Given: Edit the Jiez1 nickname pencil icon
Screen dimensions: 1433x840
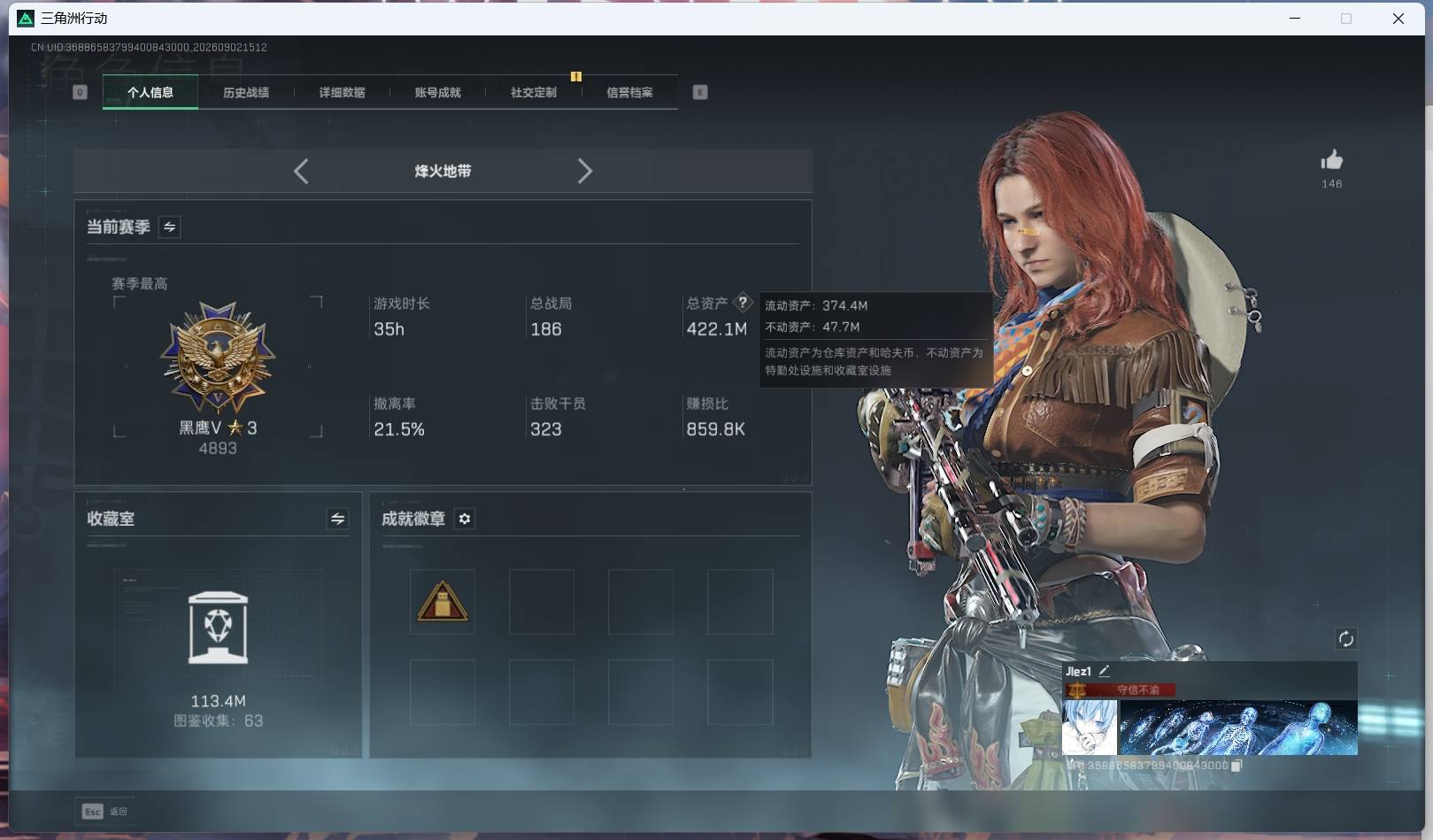Looking at the screenshot, I should click(x=1104, y=671).
